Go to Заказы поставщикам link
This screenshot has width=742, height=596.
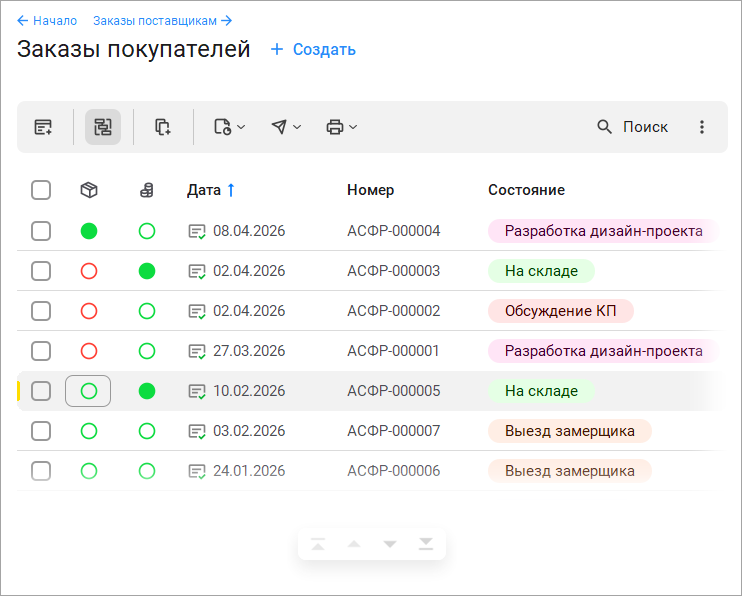pyautogui.click(x=162, y=20)
